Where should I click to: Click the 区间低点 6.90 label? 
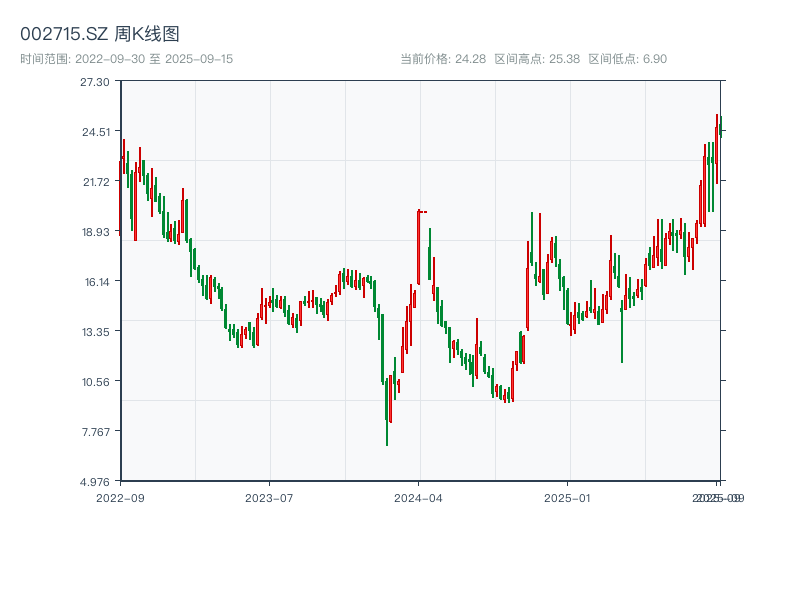(x=627, y=59)
